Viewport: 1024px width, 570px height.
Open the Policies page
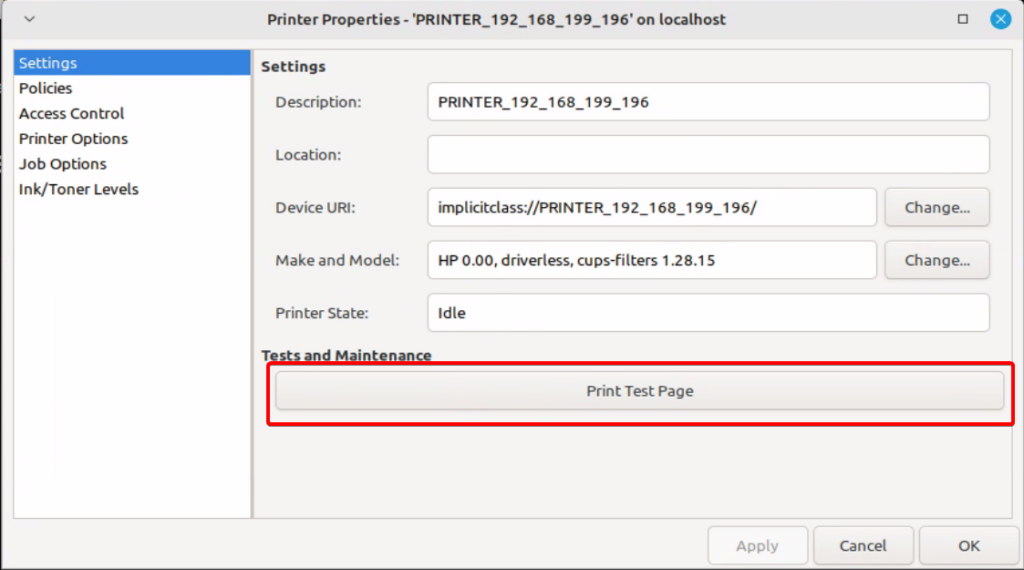tap(46, 88)
